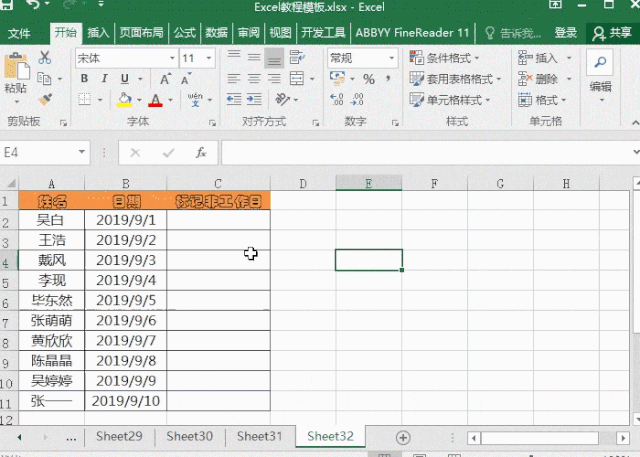Click the Cut scissors icon

(44, 58)
